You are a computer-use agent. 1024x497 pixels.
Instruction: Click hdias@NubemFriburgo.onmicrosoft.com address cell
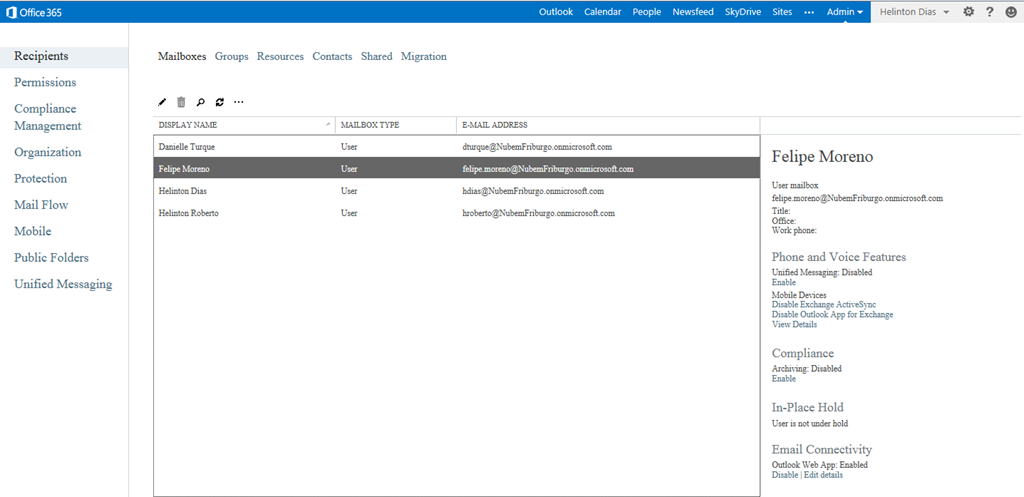tap(533, 191)
